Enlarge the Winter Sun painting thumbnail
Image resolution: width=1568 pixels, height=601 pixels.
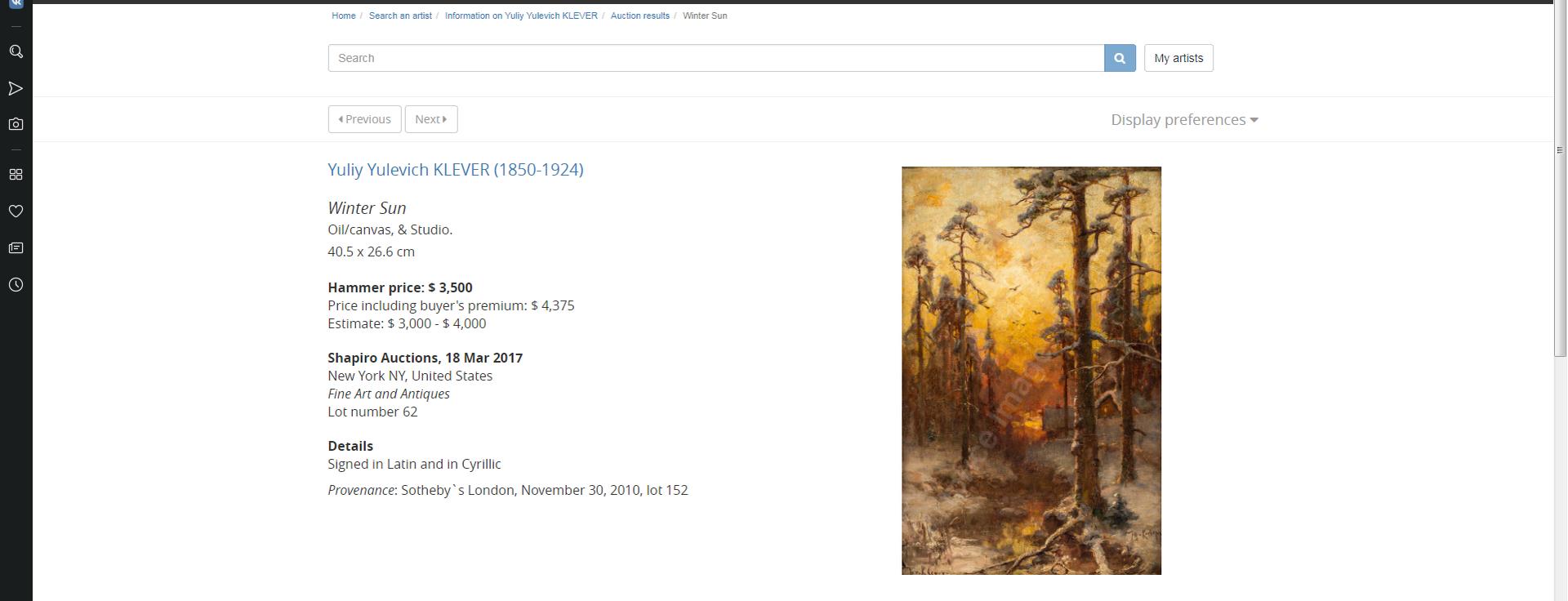click(x=1031, y=371)
